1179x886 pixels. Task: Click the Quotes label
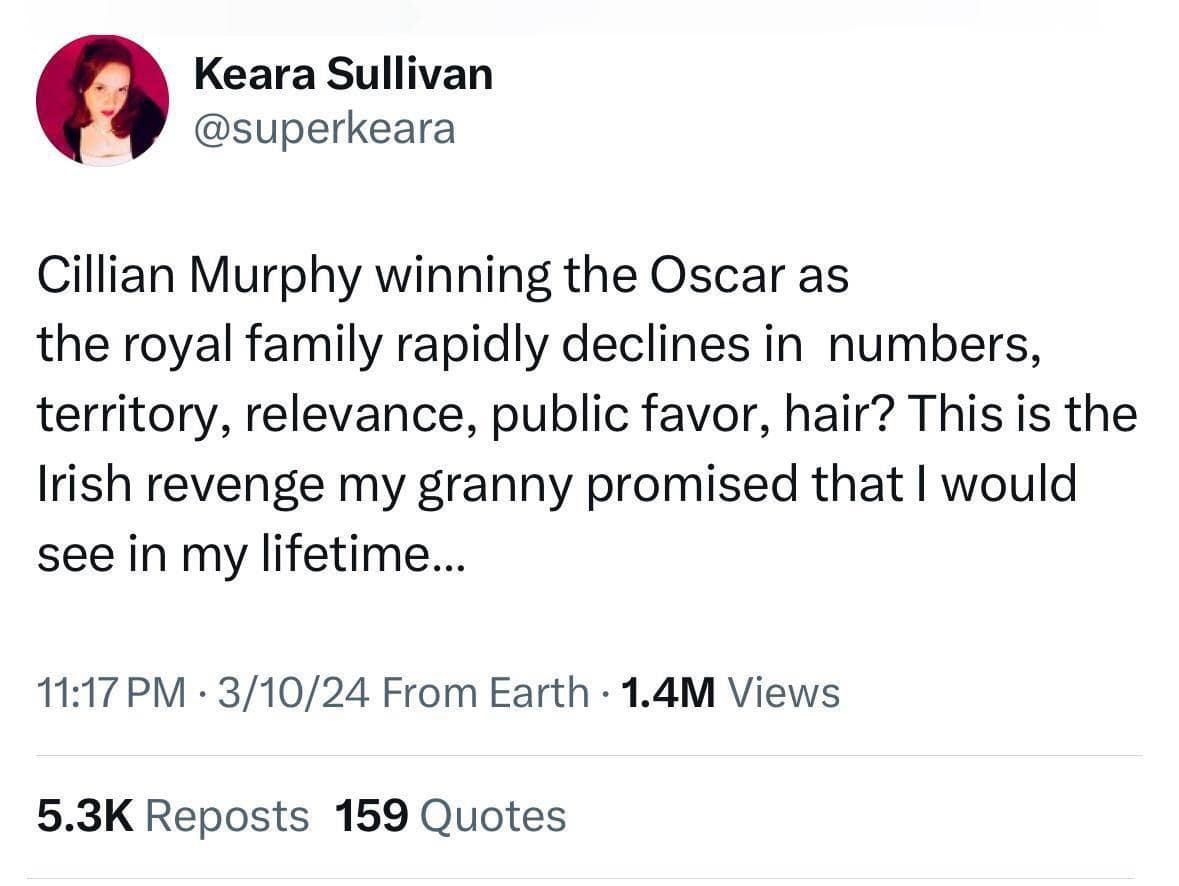point(493,816)
